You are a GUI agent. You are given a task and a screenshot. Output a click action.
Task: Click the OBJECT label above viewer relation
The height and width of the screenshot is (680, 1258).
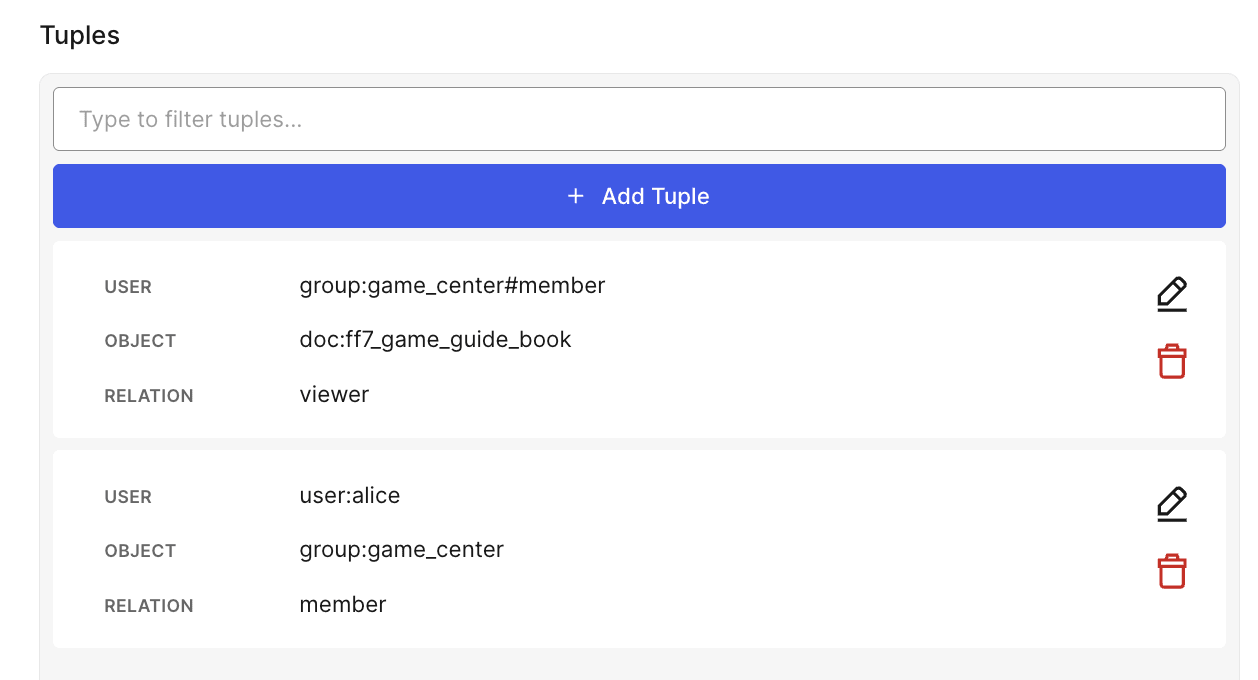click(x=140, y=341)
